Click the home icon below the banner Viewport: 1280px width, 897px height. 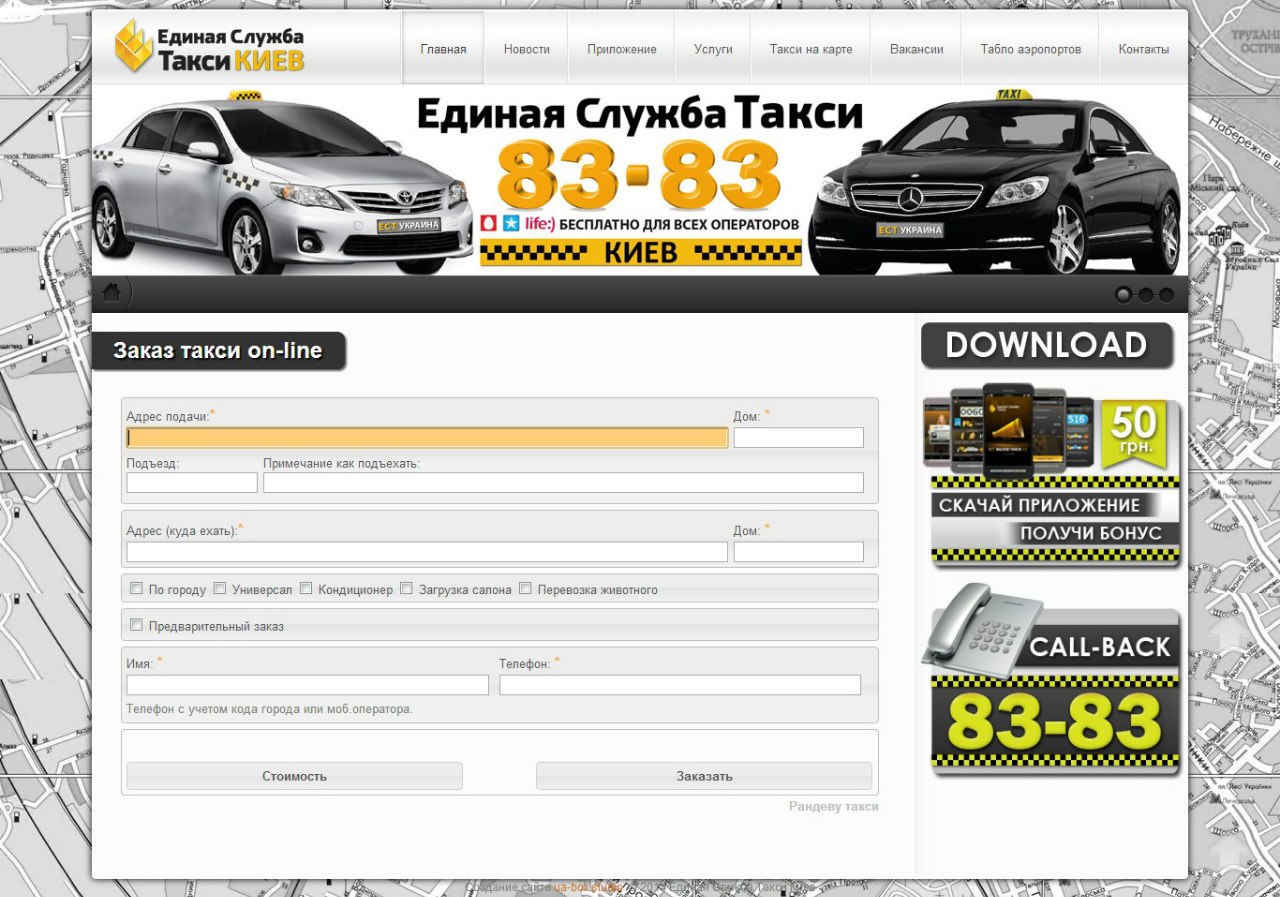[x=111, y=292]
